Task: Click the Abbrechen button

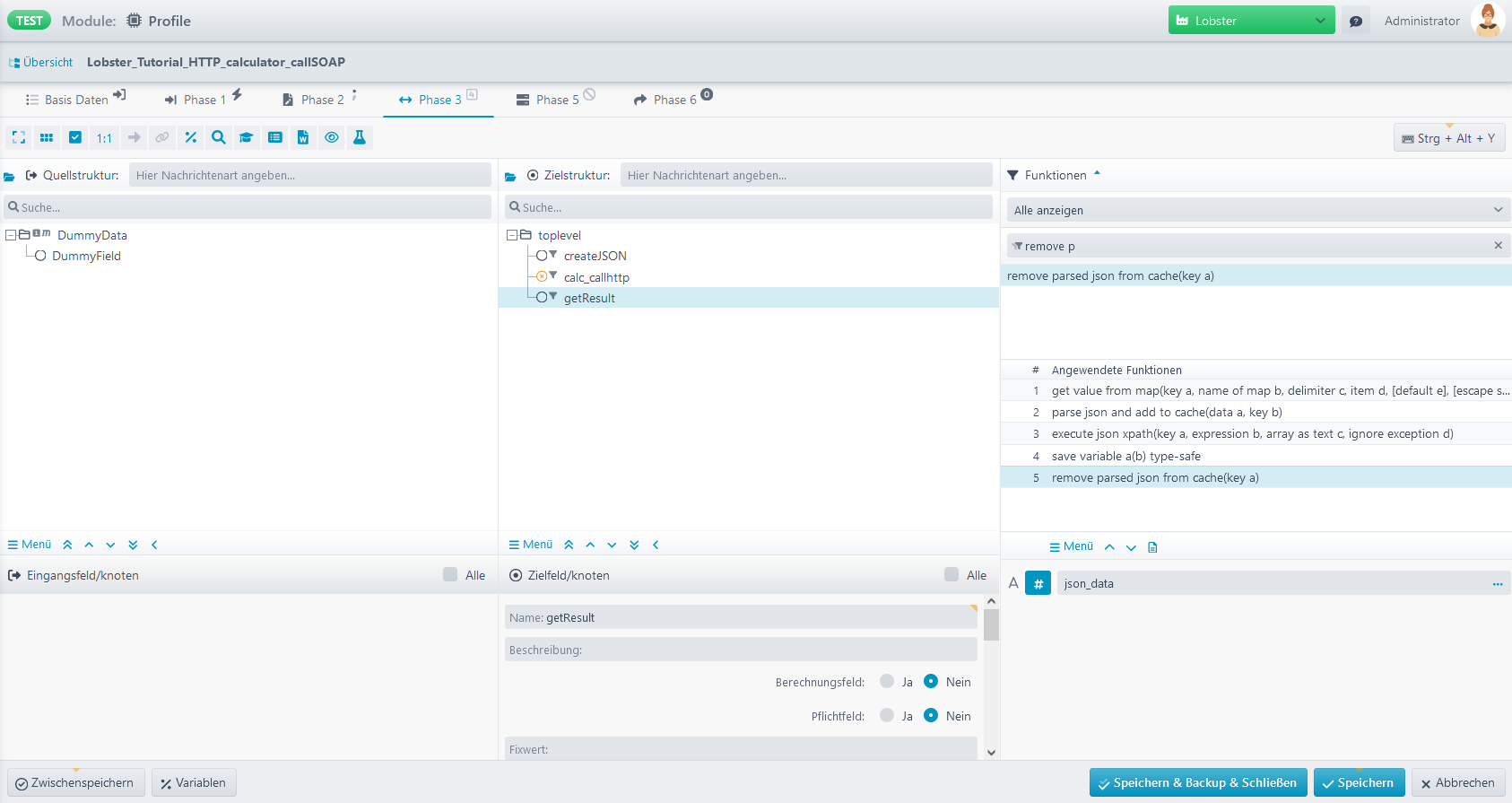Action: tap(1457, 782)
